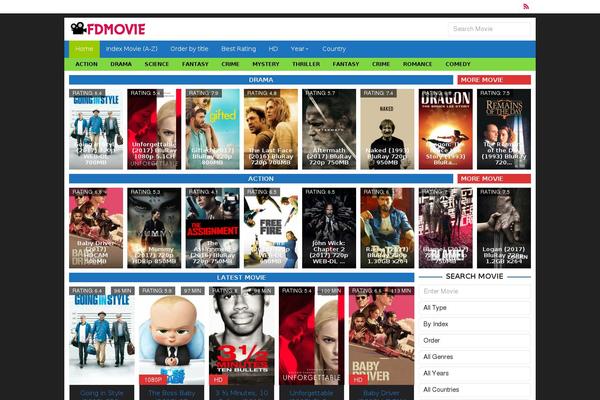Browse the MYSTERY genre

click(x=266, y=64)
